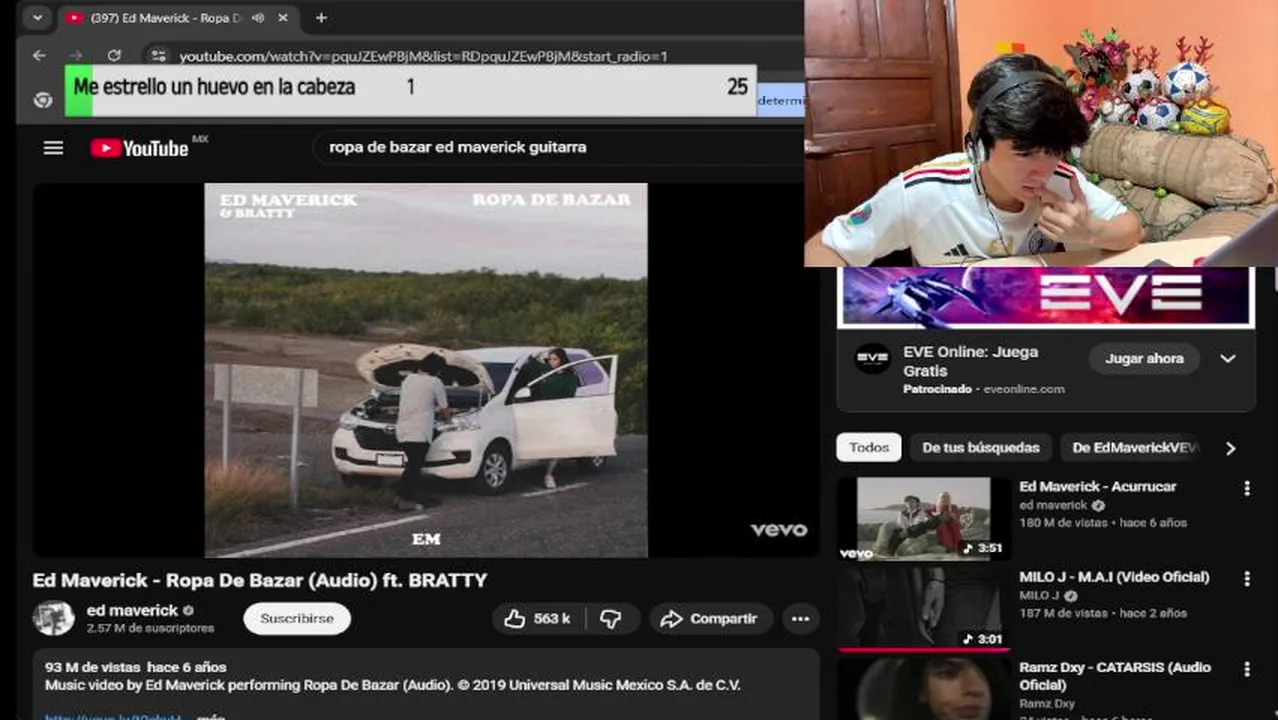Subscribe with the Suscribirse button
The width and height of the screenshot is (1278, 720).
[x=297, y=618]
